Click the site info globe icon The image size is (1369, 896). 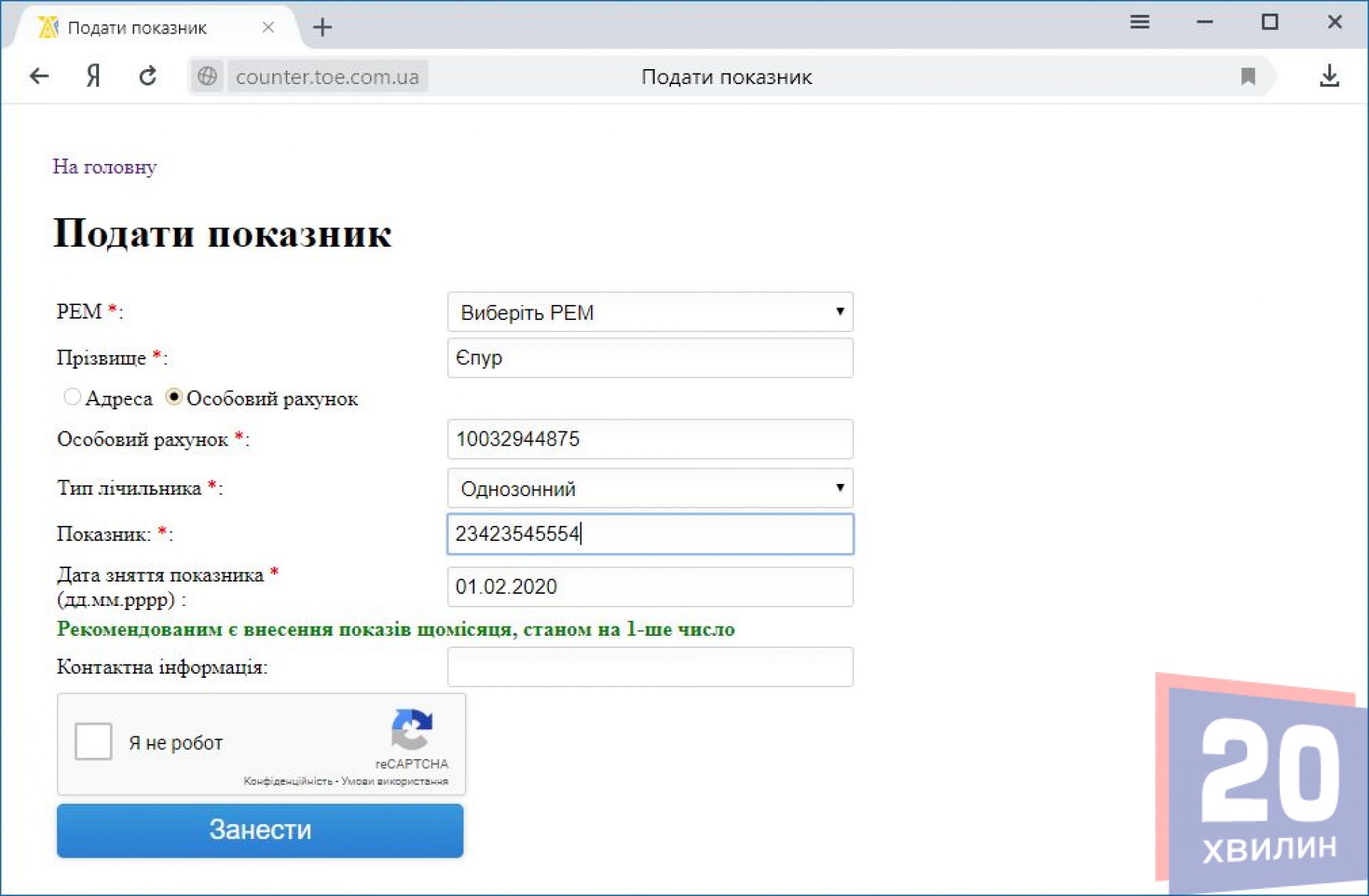[207, 76]
